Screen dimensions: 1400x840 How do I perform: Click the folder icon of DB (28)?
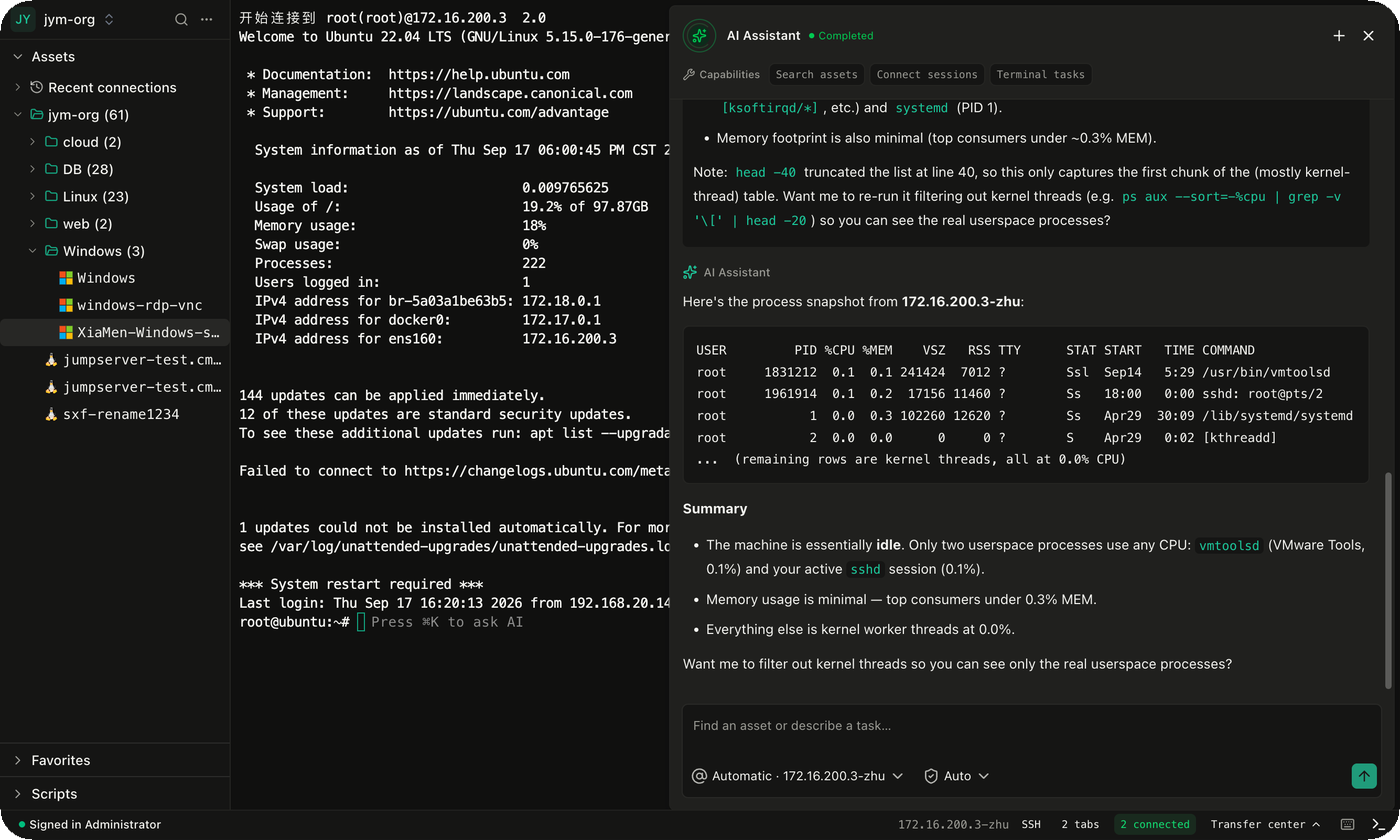pyautogui.click(x=51, y=169)
